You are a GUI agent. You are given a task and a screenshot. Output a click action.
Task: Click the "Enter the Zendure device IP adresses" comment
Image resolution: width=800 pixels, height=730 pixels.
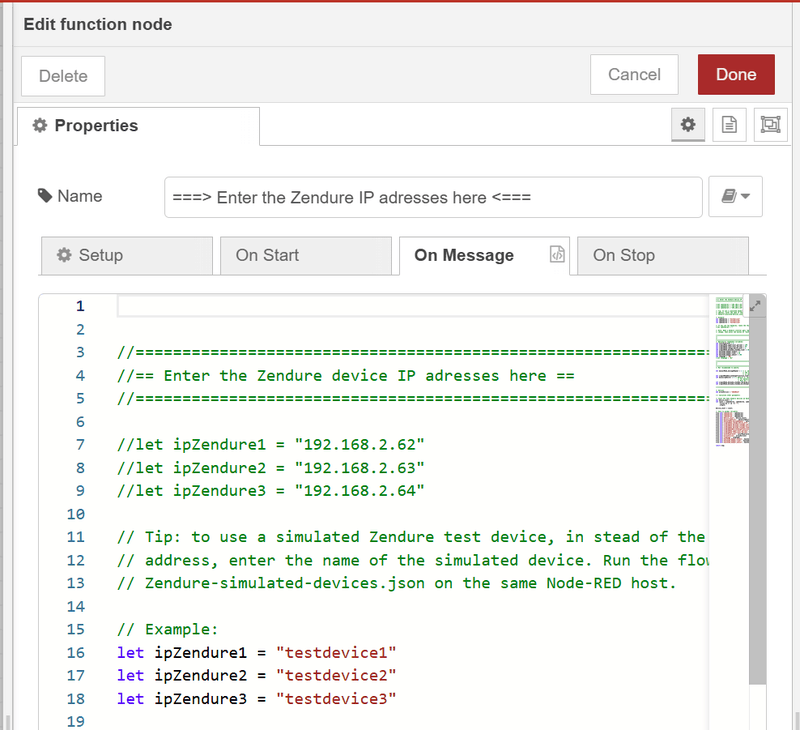click(x=345, y=376)
